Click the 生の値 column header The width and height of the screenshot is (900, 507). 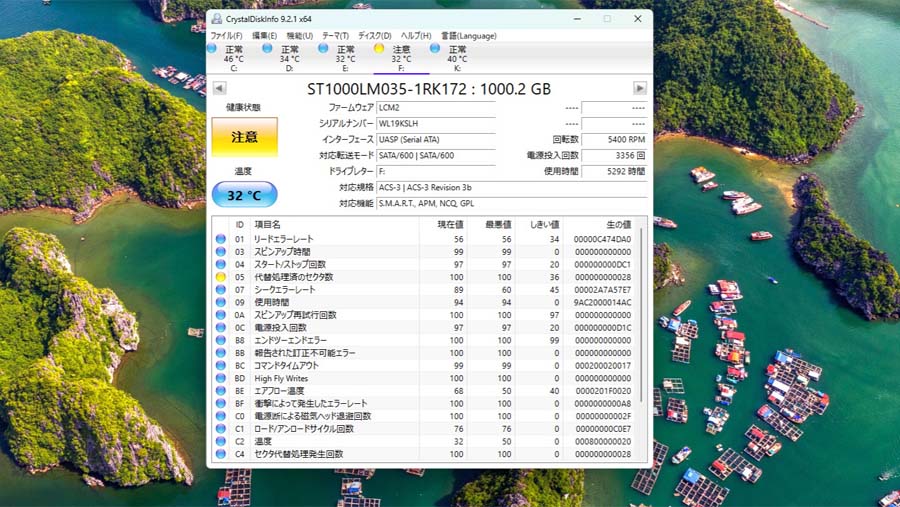click(599, 225)
